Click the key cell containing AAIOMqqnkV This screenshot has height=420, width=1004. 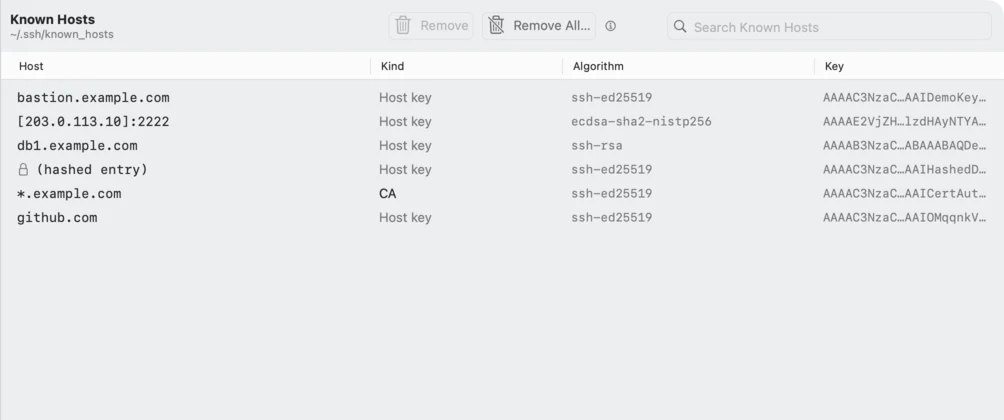point(905,218)
